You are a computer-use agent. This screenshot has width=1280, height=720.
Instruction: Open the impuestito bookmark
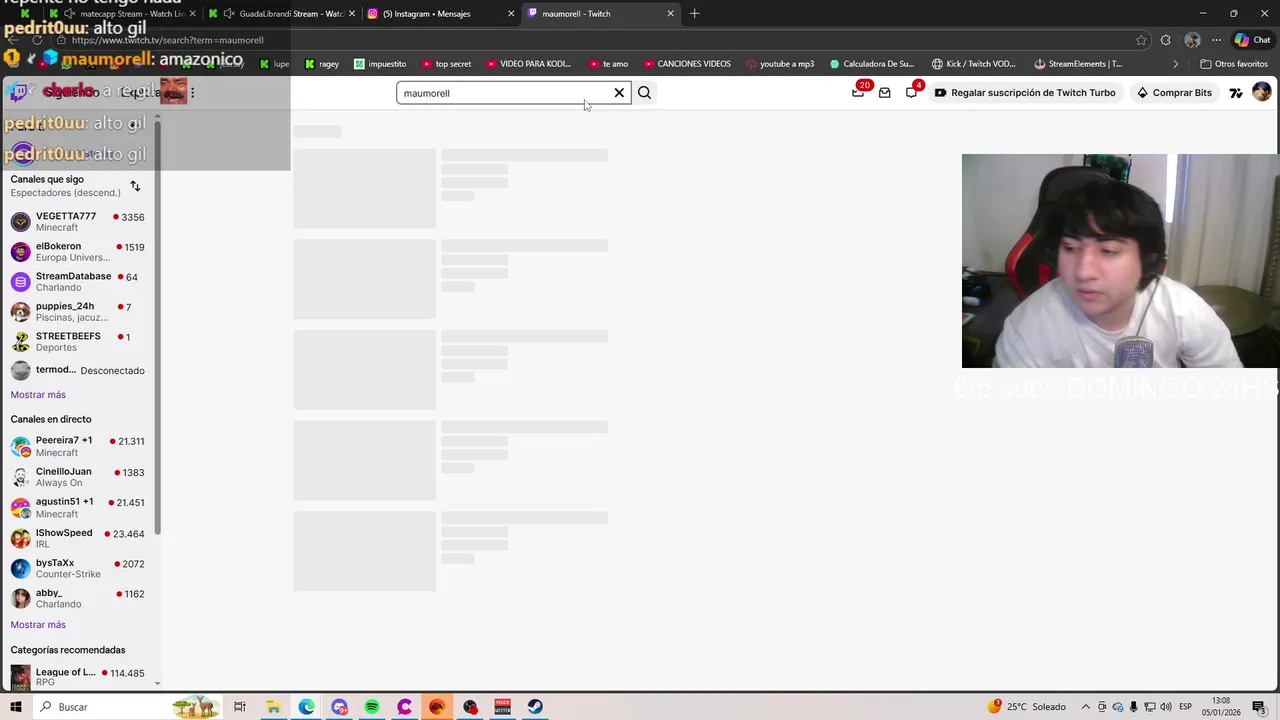point(380,64)
